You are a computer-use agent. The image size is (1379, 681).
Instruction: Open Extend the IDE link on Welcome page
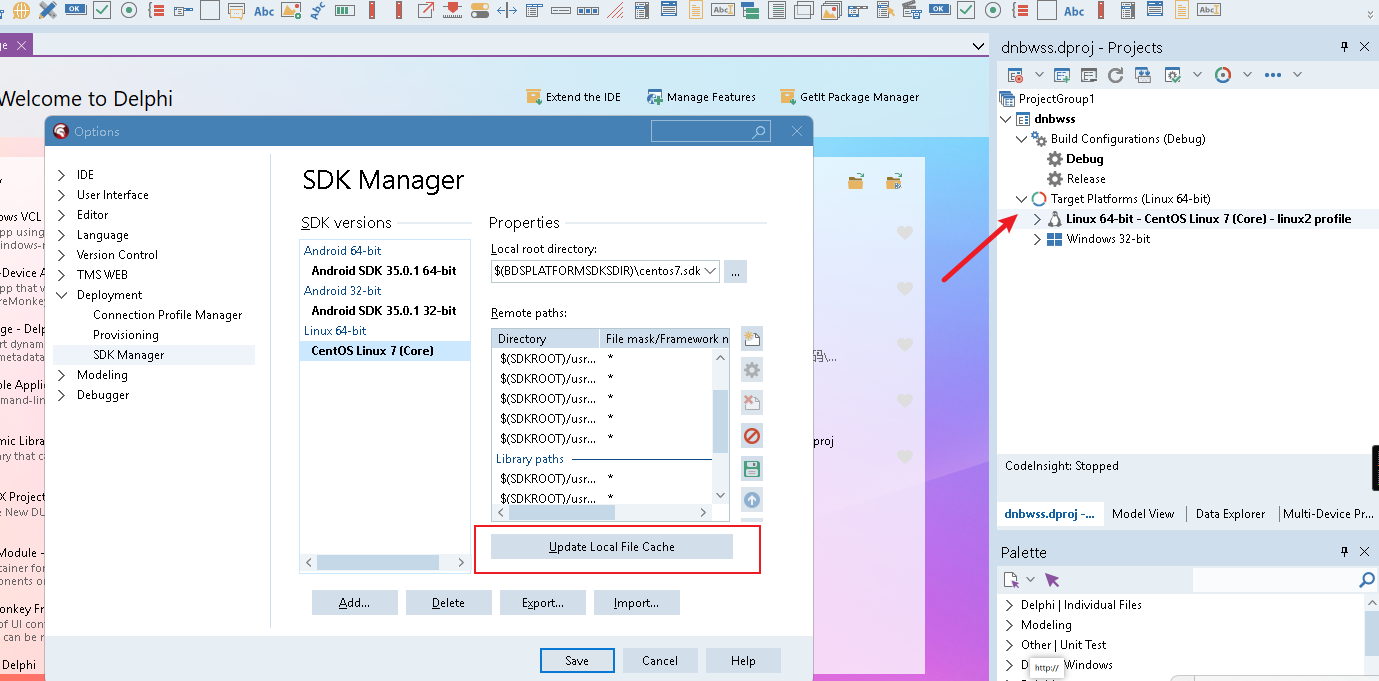(x=573, y=97)
